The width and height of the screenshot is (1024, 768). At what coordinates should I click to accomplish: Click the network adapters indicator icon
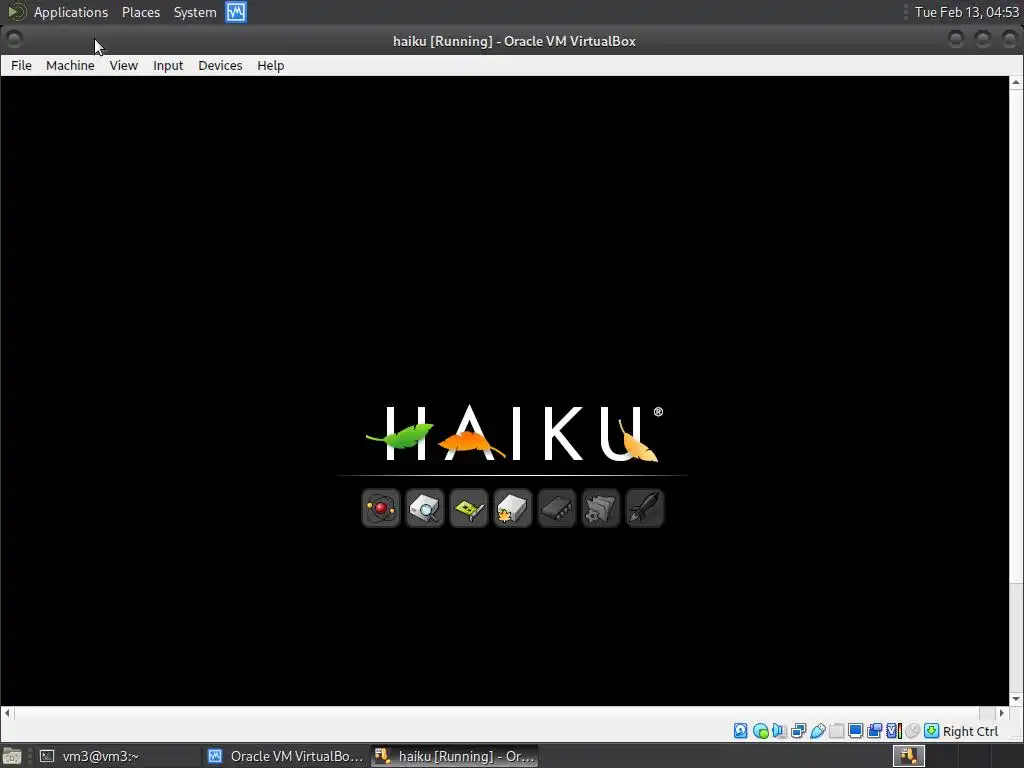(798, 731)
